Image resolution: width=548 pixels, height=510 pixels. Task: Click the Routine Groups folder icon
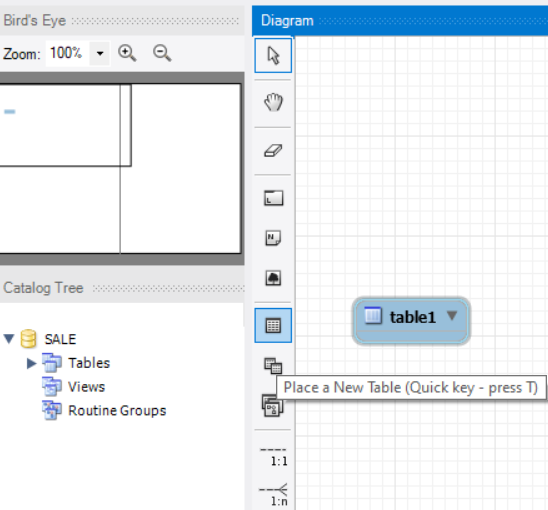point(52,410)
